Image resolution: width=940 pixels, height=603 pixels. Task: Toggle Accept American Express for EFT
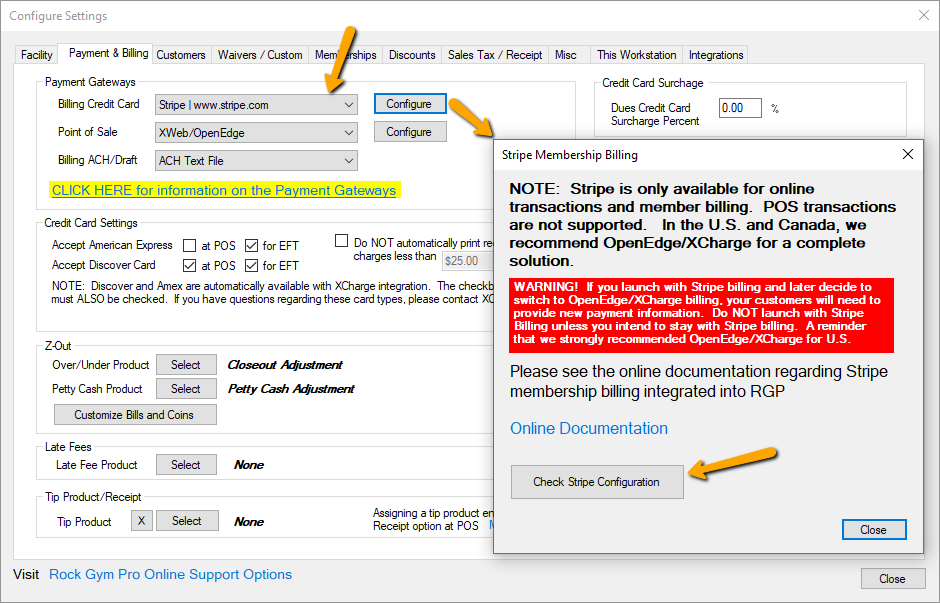point(252,246)
